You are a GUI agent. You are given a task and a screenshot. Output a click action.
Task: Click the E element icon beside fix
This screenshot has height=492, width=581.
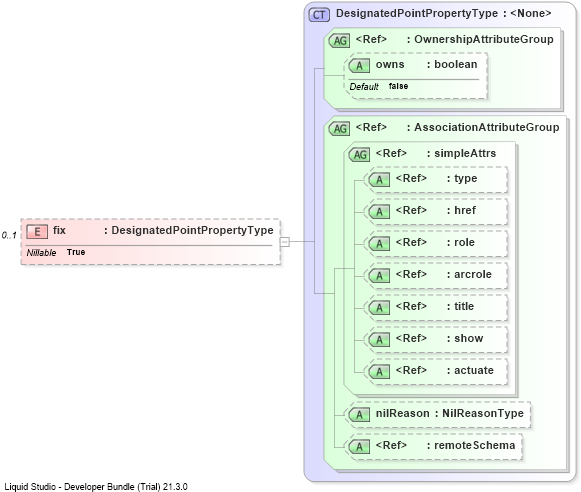click(37, 232)
